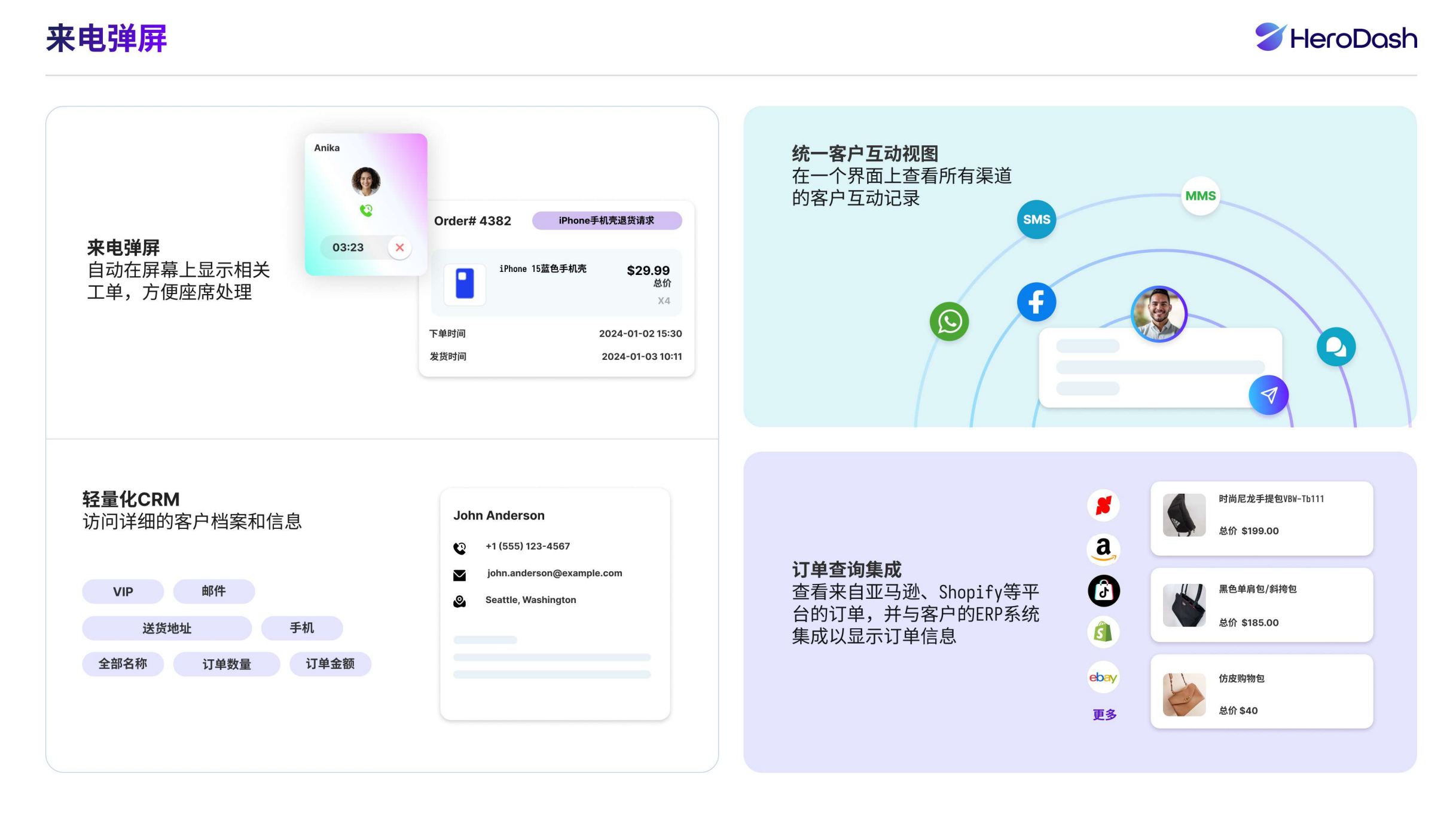
Task: Click the Facebook channel icon
Action: click(1036, 302)
